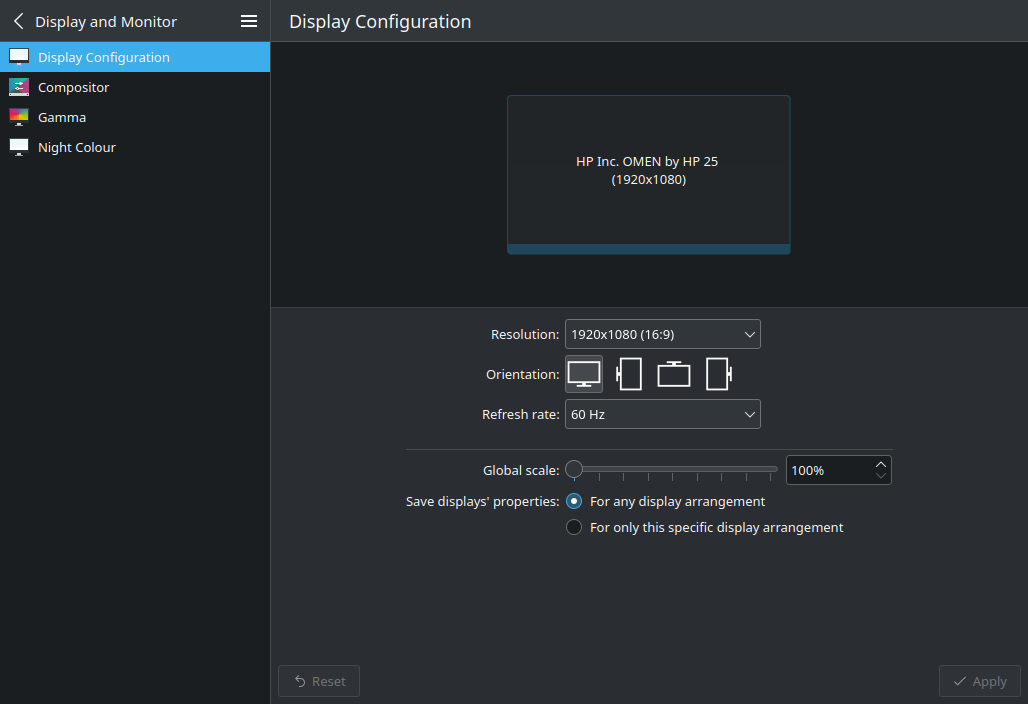Expand the Refresh rate dropdown
This screenshot has width=1028, height=704.
coord(662,414)
